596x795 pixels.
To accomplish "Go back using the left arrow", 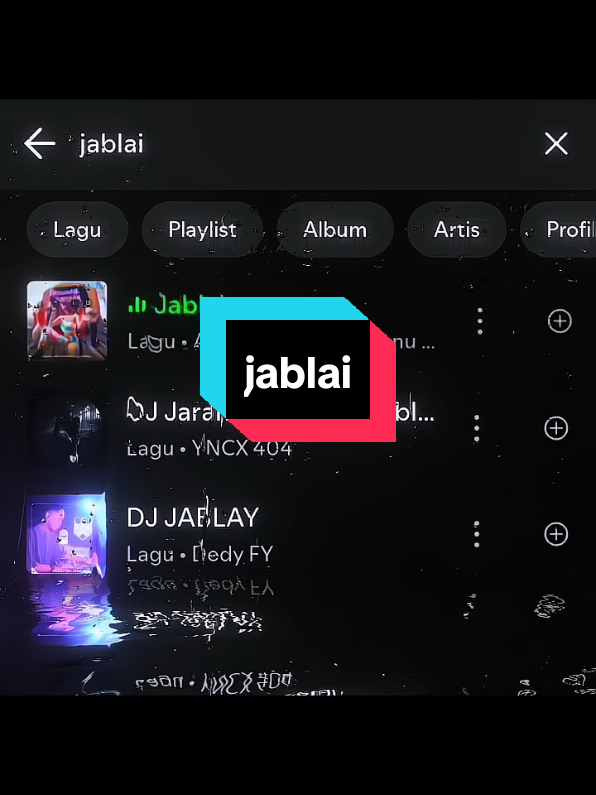I will (40, 143).
